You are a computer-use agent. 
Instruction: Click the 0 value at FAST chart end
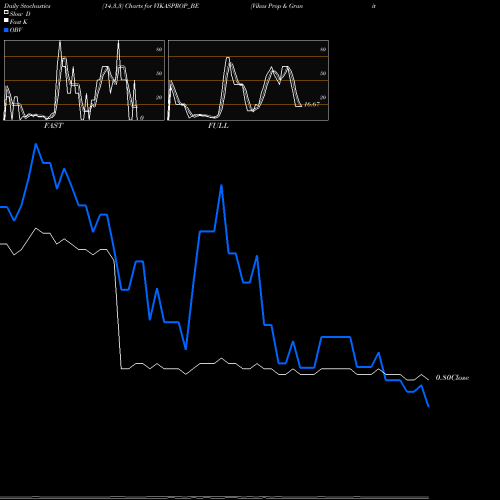[x=142, y=118]
